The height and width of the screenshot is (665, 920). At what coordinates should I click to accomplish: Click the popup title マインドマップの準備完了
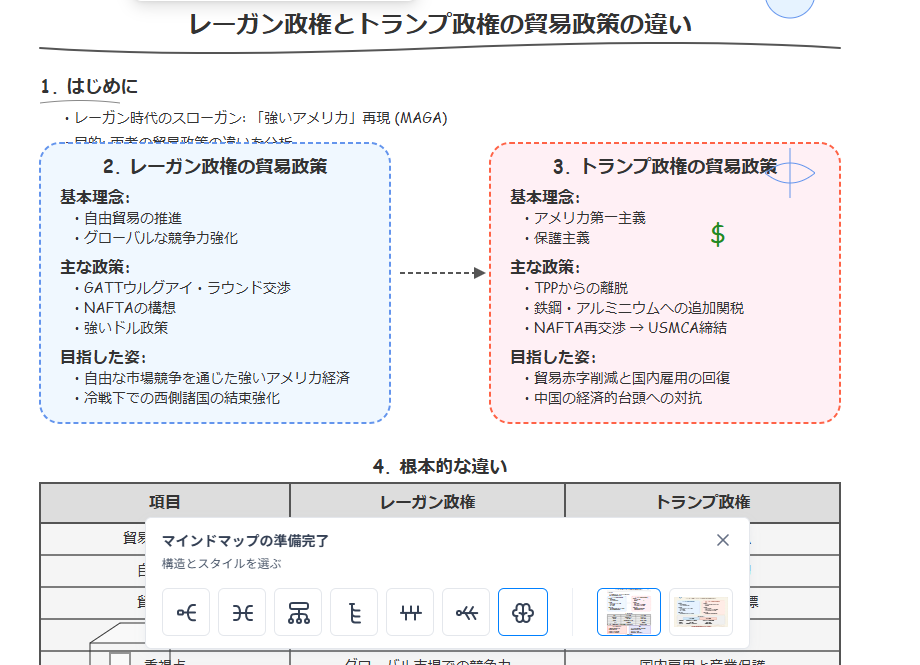coord(245,541)
